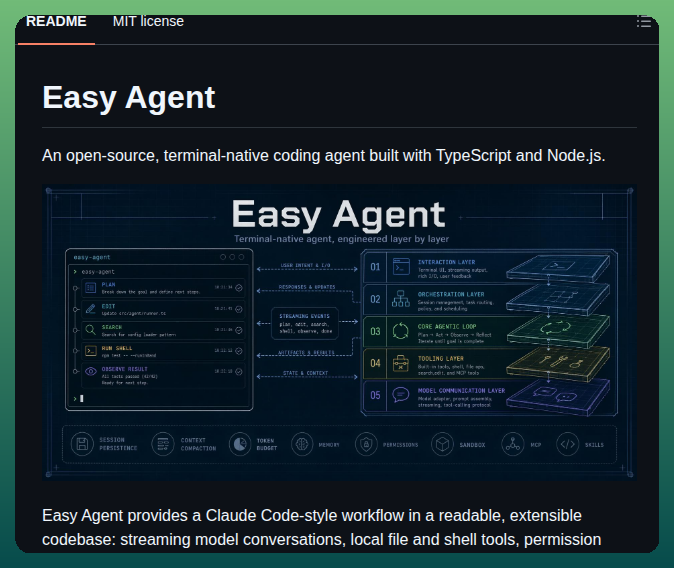Click the SEARCH row checkmark circle

coord(239,330)
